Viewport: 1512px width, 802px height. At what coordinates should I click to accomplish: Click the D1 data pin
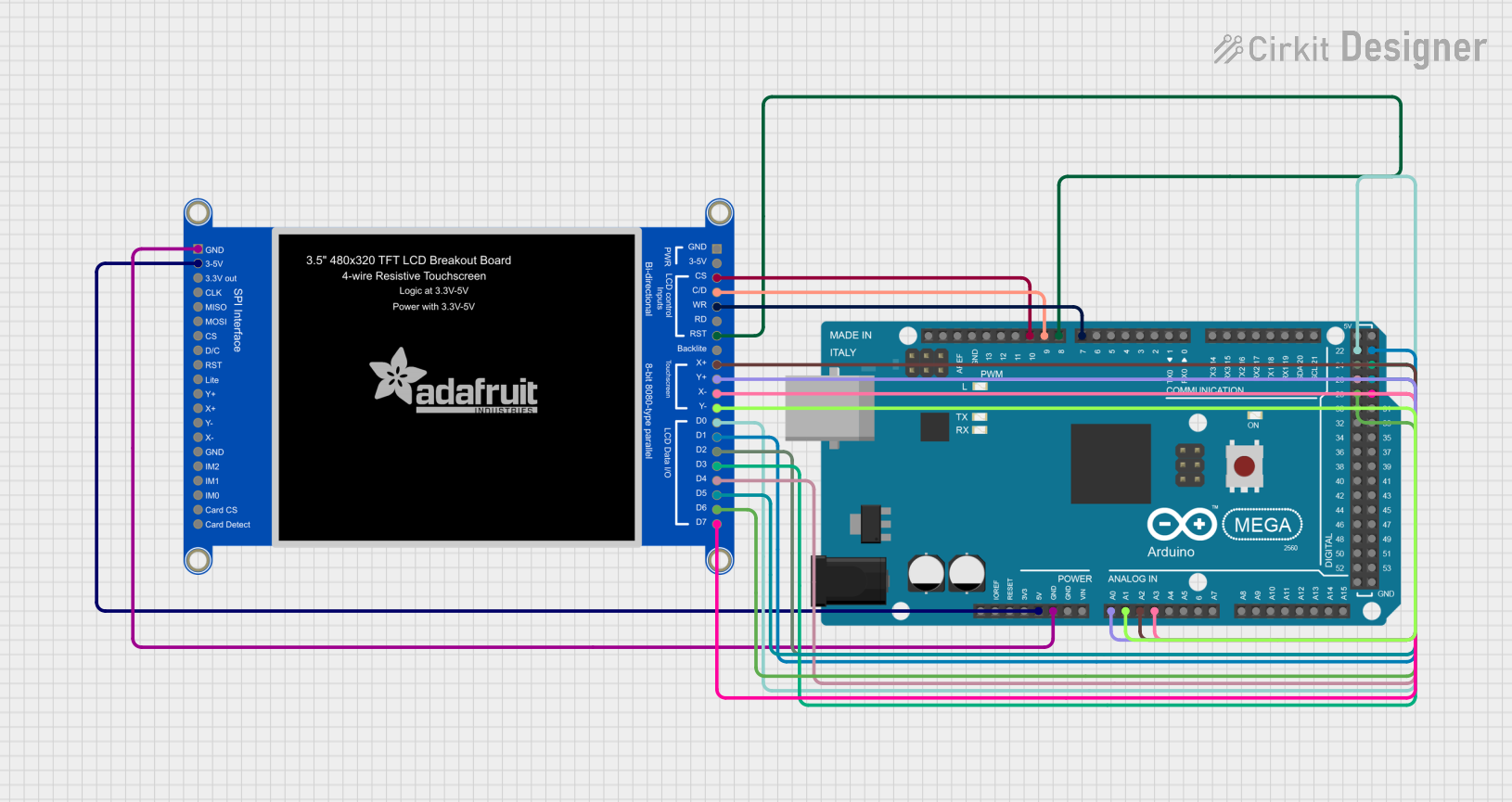coord(716,437)
